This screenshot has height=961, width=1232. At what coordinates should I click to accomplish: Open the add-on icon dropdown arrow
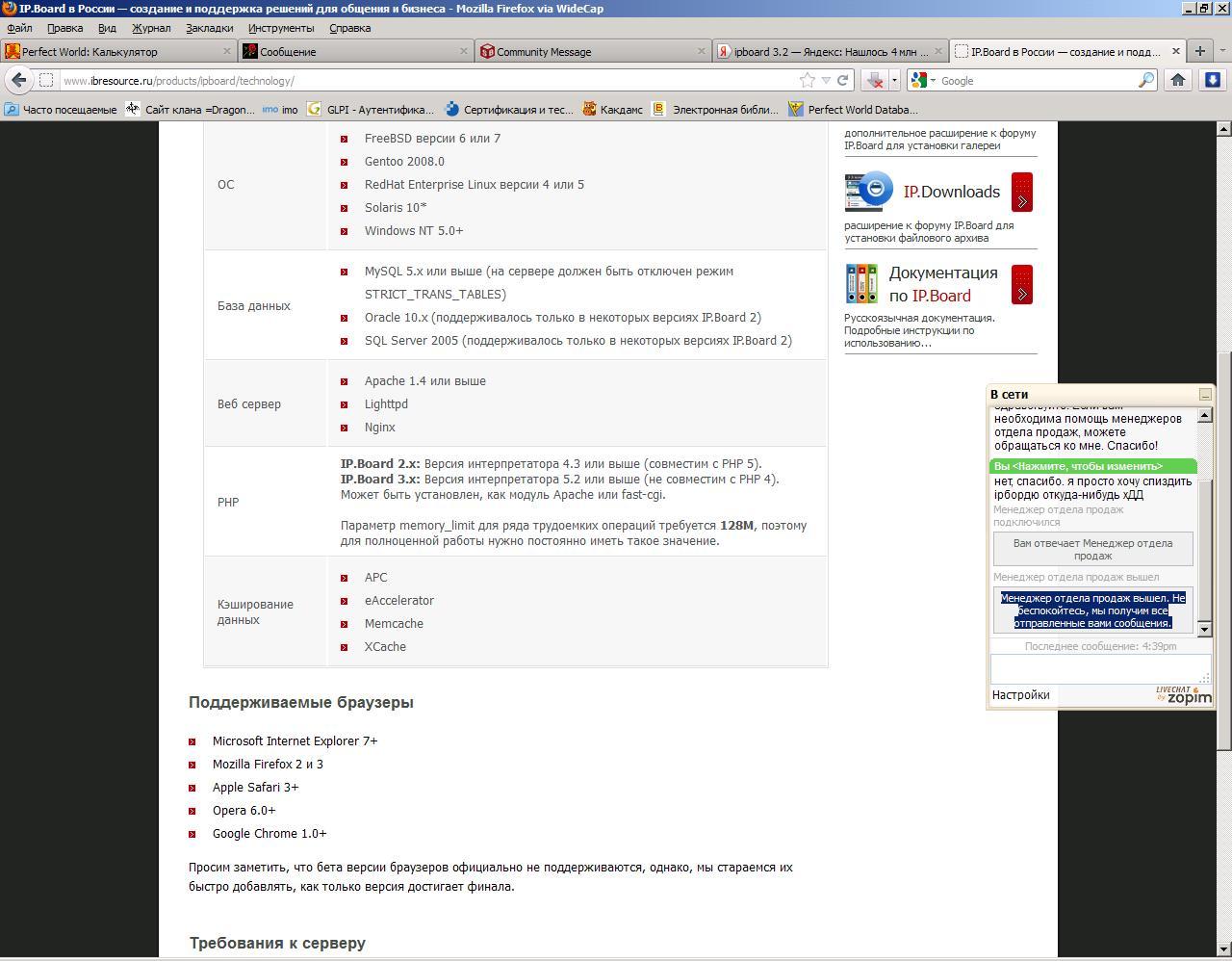coord(894,81)
